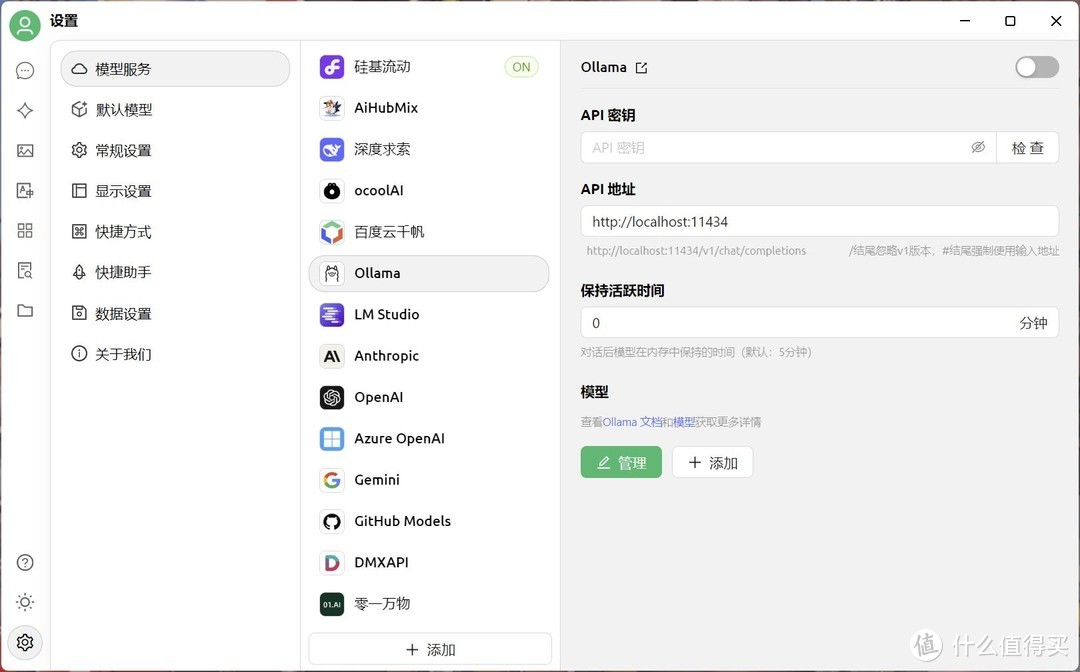Open the user avatar profile
The image size is (1080, 672).
[25, 25]
